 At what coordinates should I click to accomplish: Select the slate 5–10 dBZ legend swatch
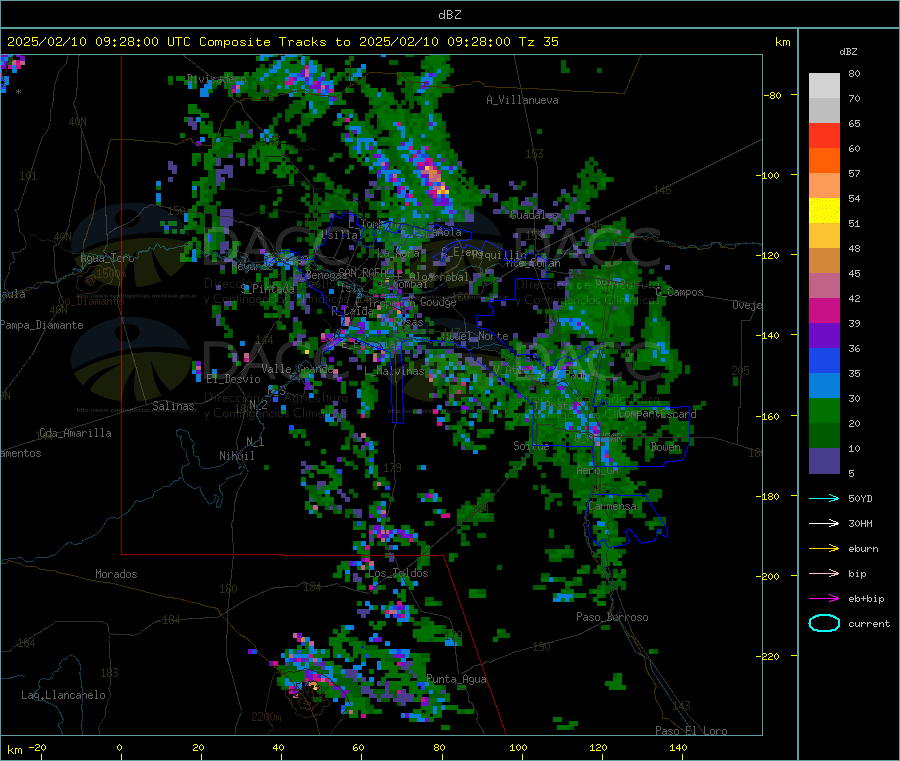tap(824, 461)
